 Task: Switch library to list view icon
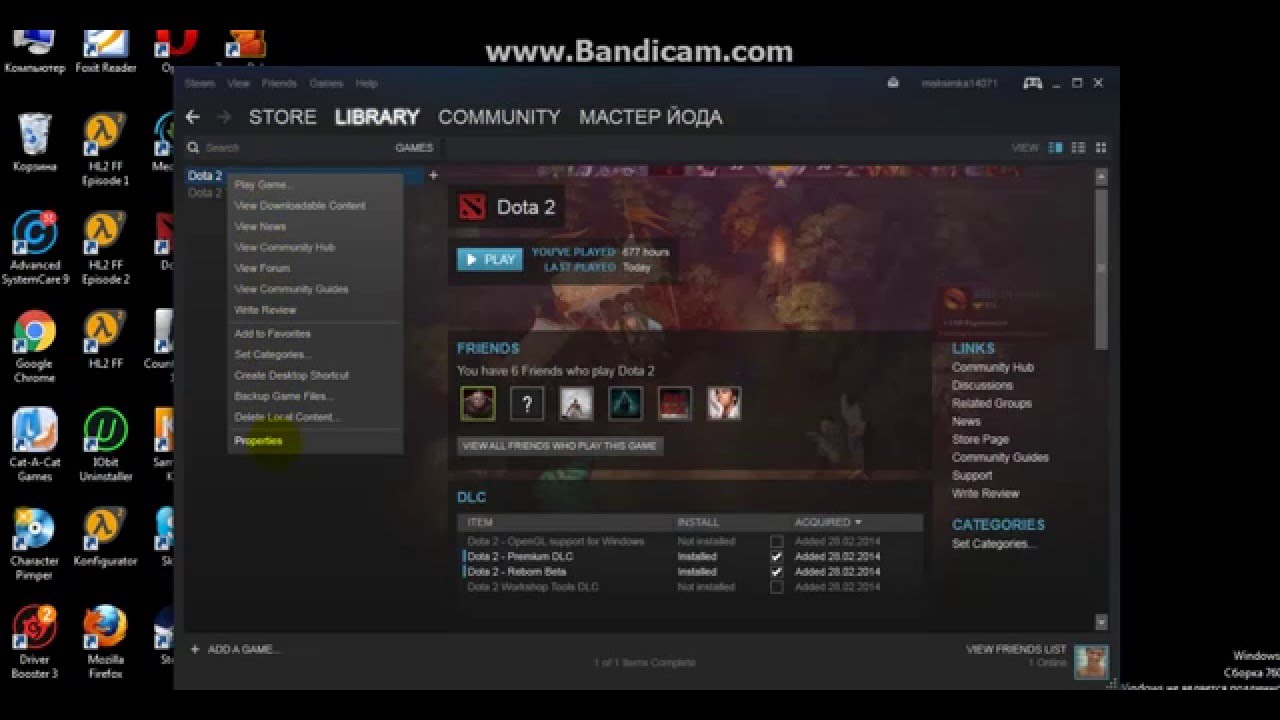(x=1078, y=148)
